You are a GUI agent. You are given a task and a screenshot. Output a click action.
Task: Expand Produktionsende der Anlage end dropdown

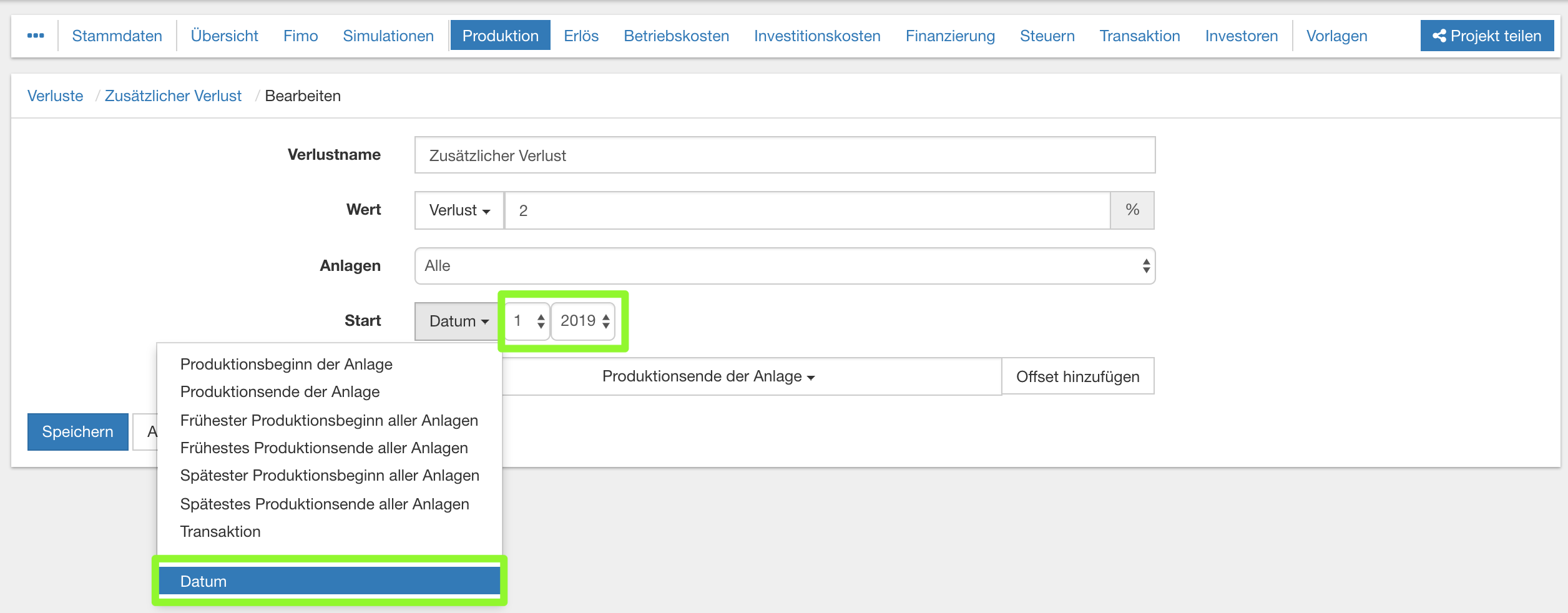[708, 376]
